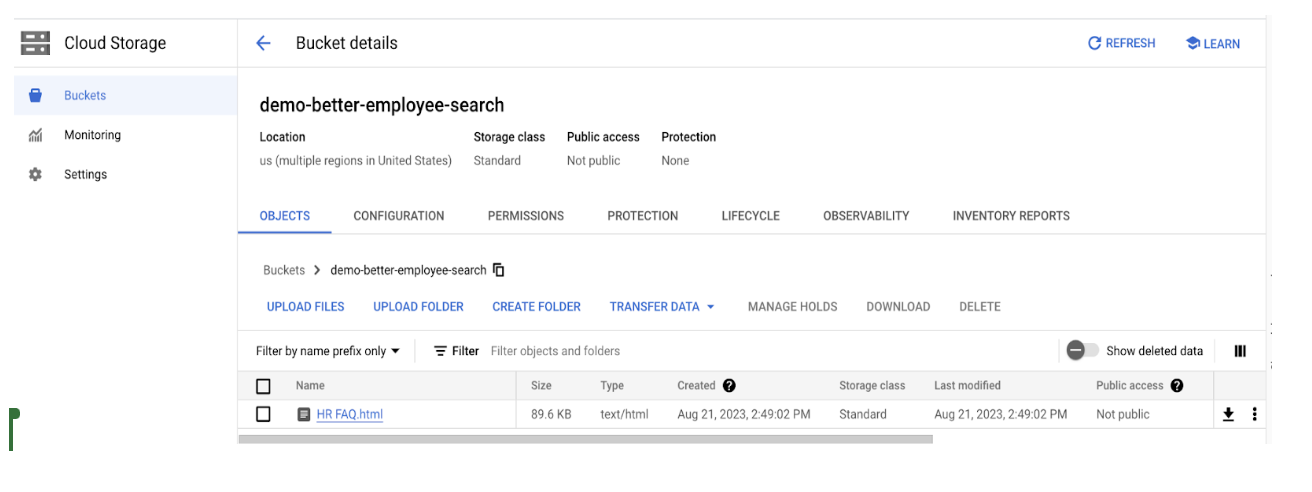Click the horizontal scrollbar under the table
This screenshot has height=492, width=1312.
pyautogui.click(x=585, y=439)
